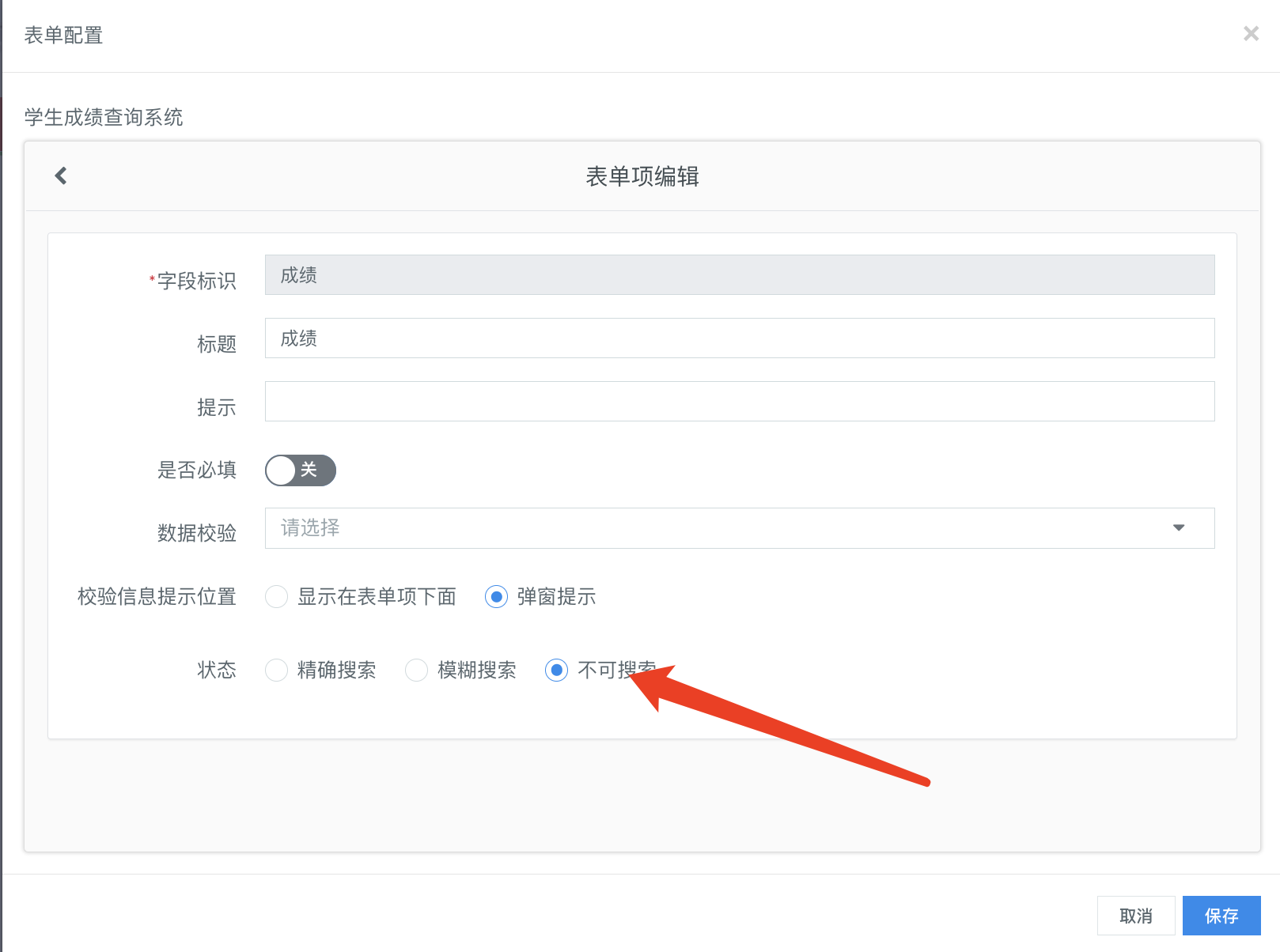Click the 取消 button

(1136, 916)
